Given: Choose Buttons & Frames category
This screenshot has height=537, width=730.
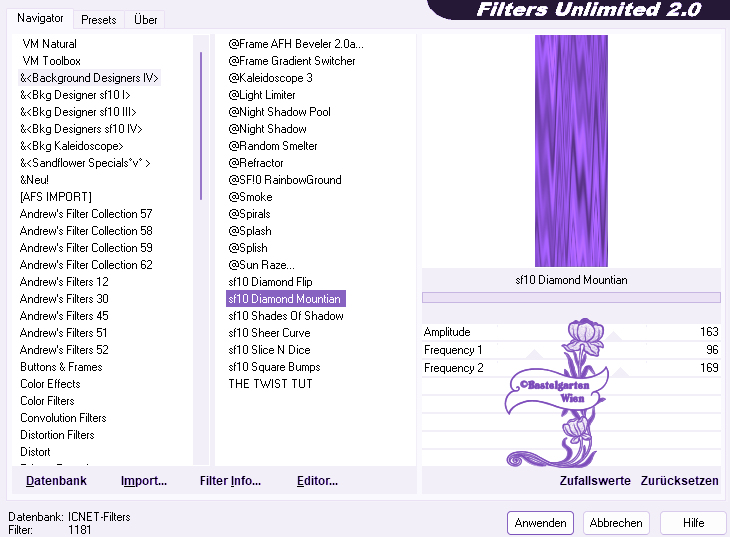Looking at the screenshot, I should tap(61, 367).
